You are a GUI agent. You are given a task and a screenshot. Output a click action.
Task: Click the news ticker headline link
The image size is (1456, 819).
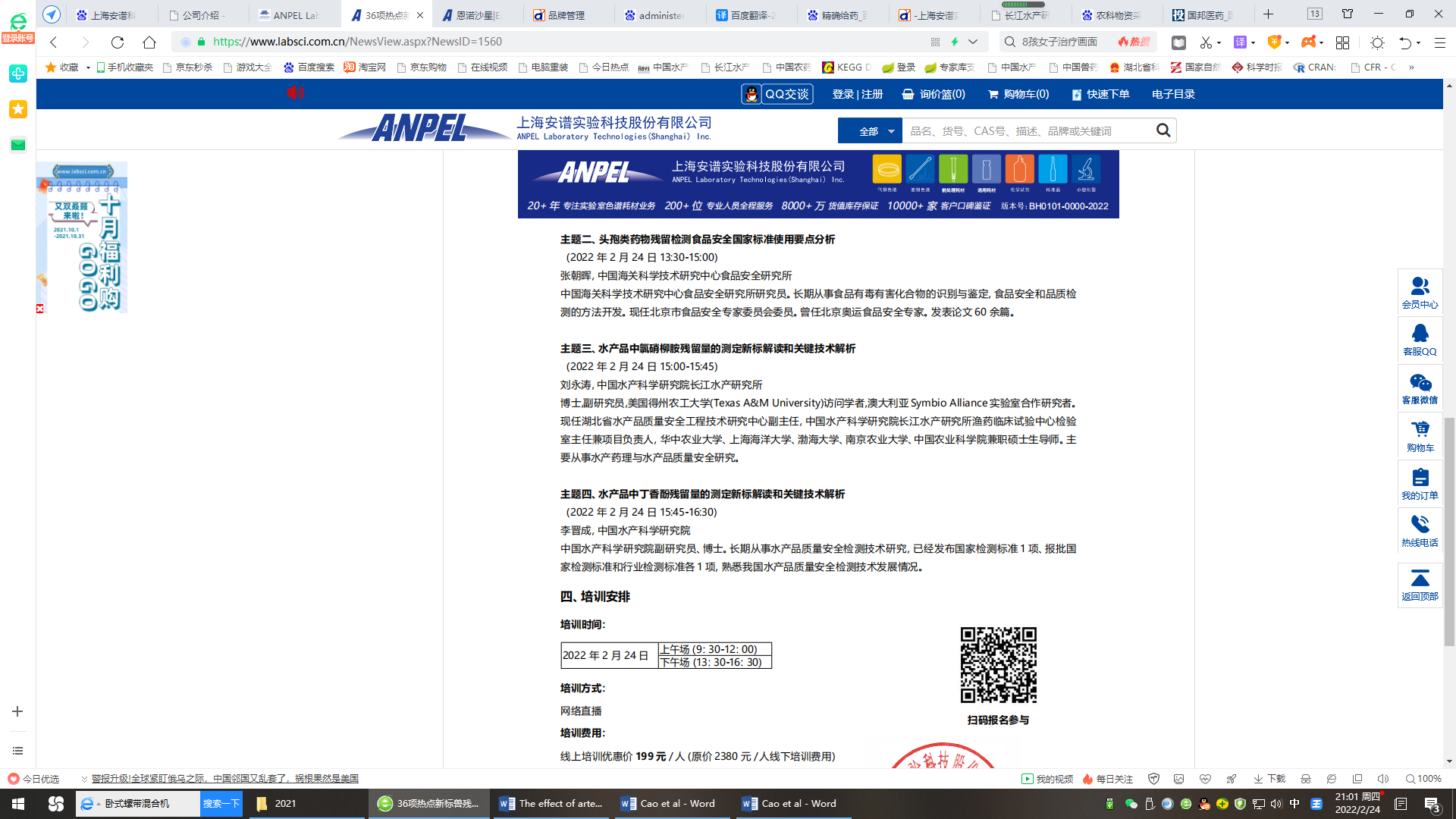(224, 779)
